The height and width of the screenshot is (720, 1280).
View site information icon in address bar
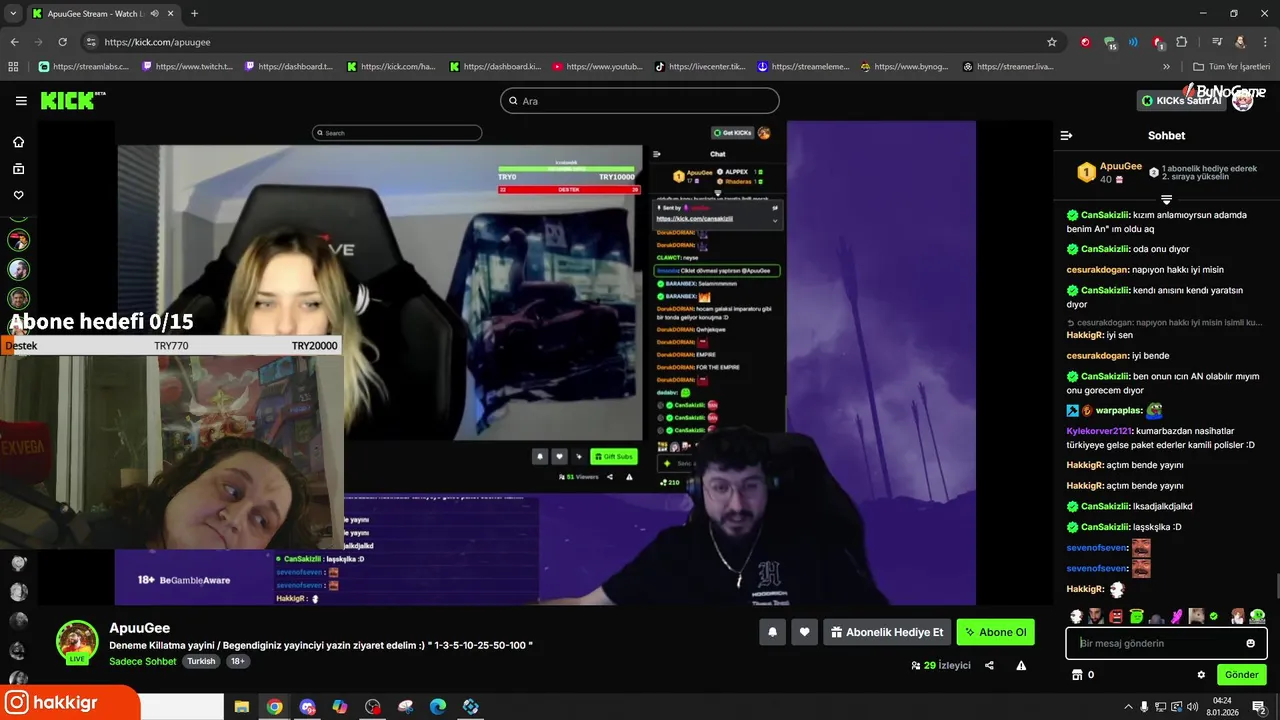[92, 42]
